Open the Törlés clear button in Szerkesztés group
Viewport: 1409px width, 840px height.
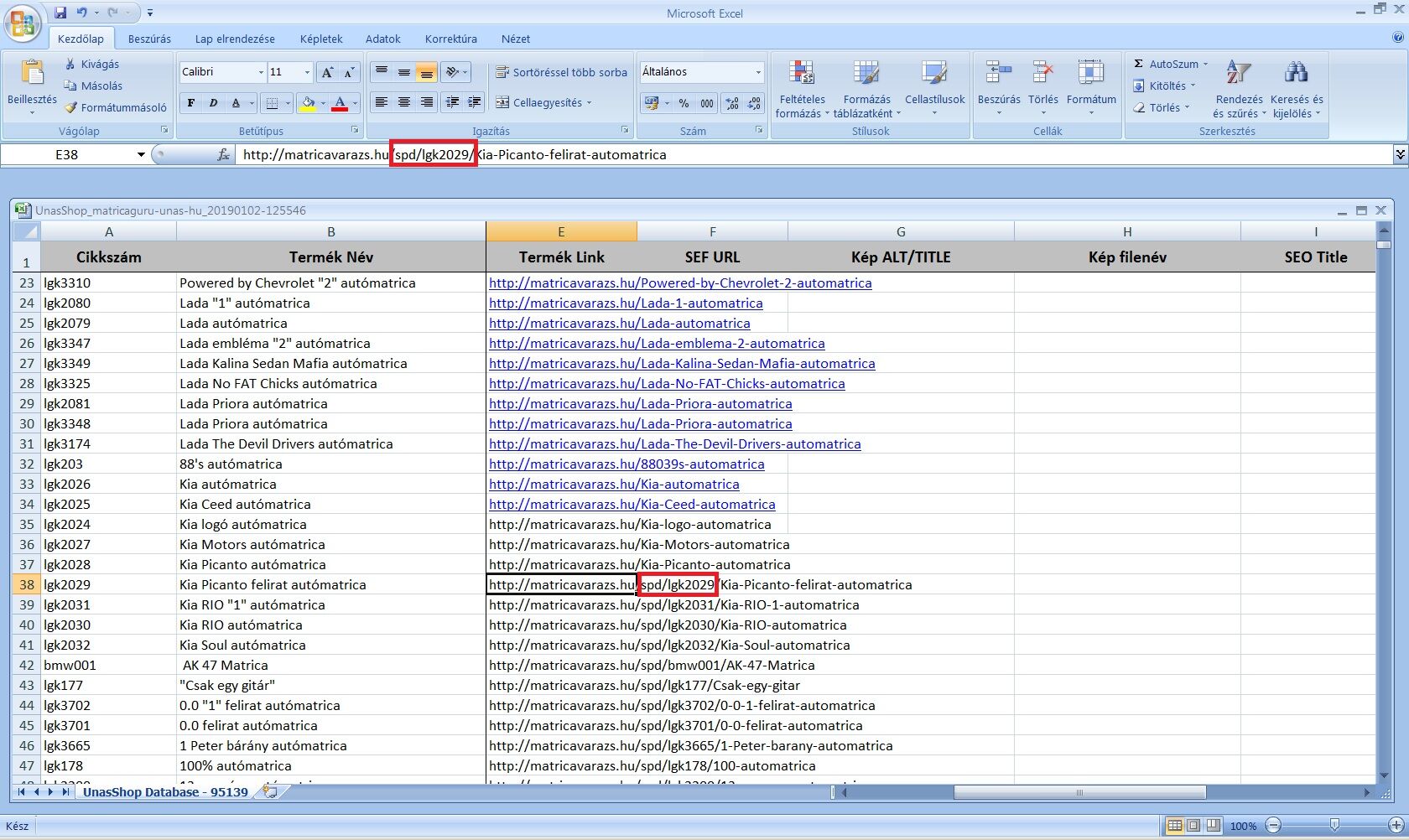click(1162, 107)
